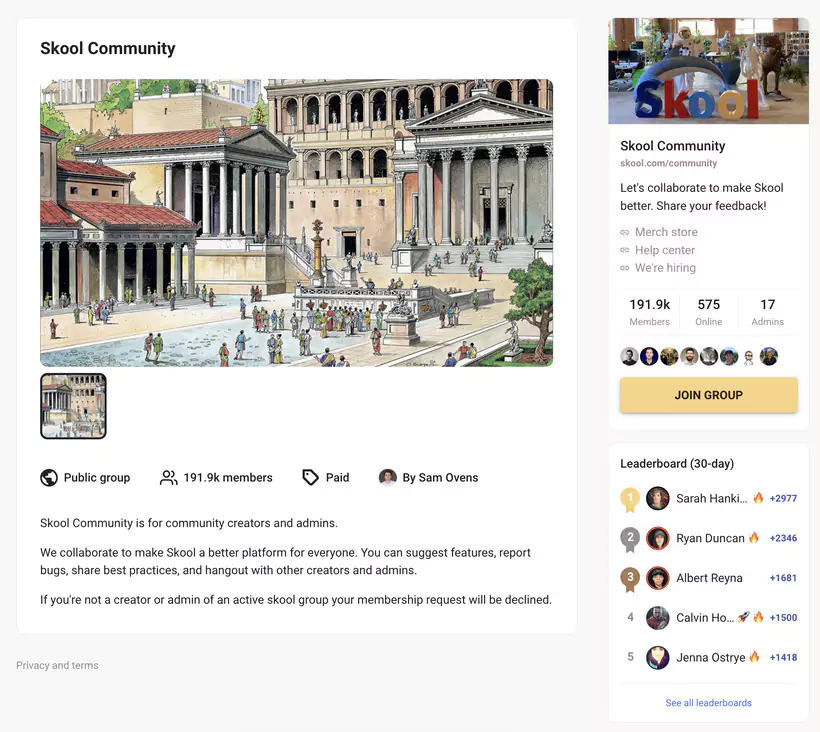Screen dimensions: 820x732
Task: Open Ryan Duncan leaderboard name
Action: [x=710, y=538]
